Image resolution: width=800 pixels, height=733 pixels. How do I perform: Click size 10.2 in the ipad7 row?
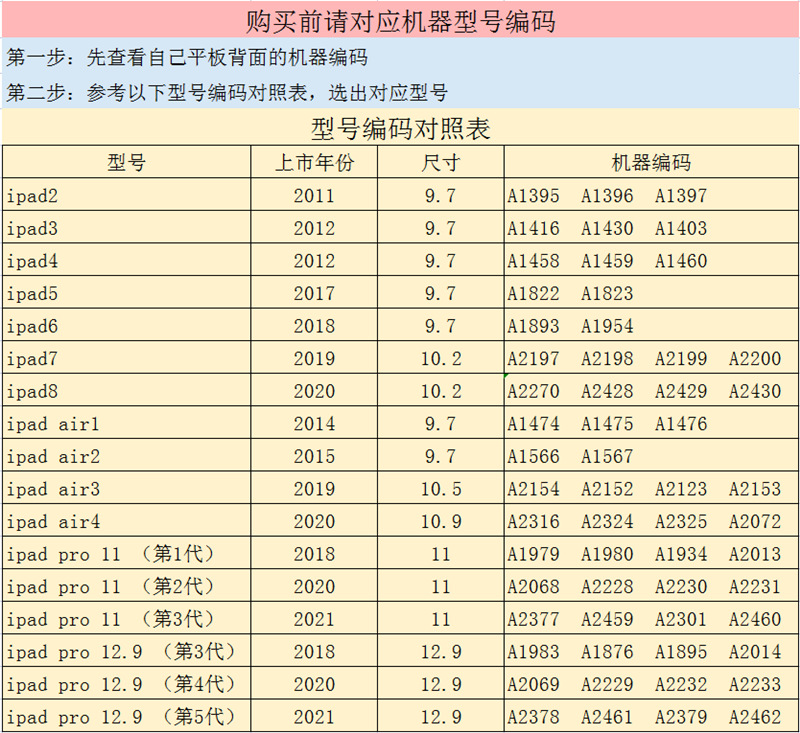[441, 359]
